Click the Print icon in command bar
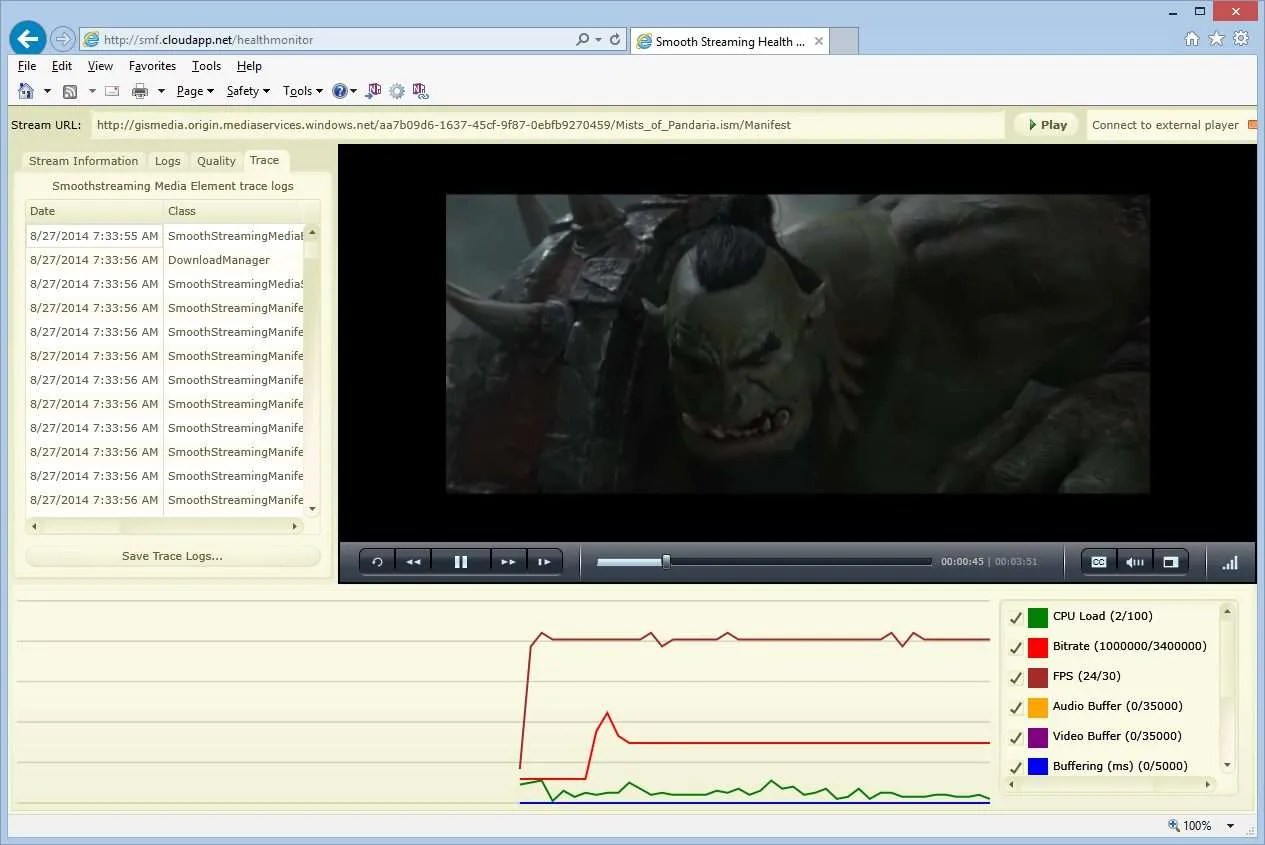 click(x=140, y=91)
